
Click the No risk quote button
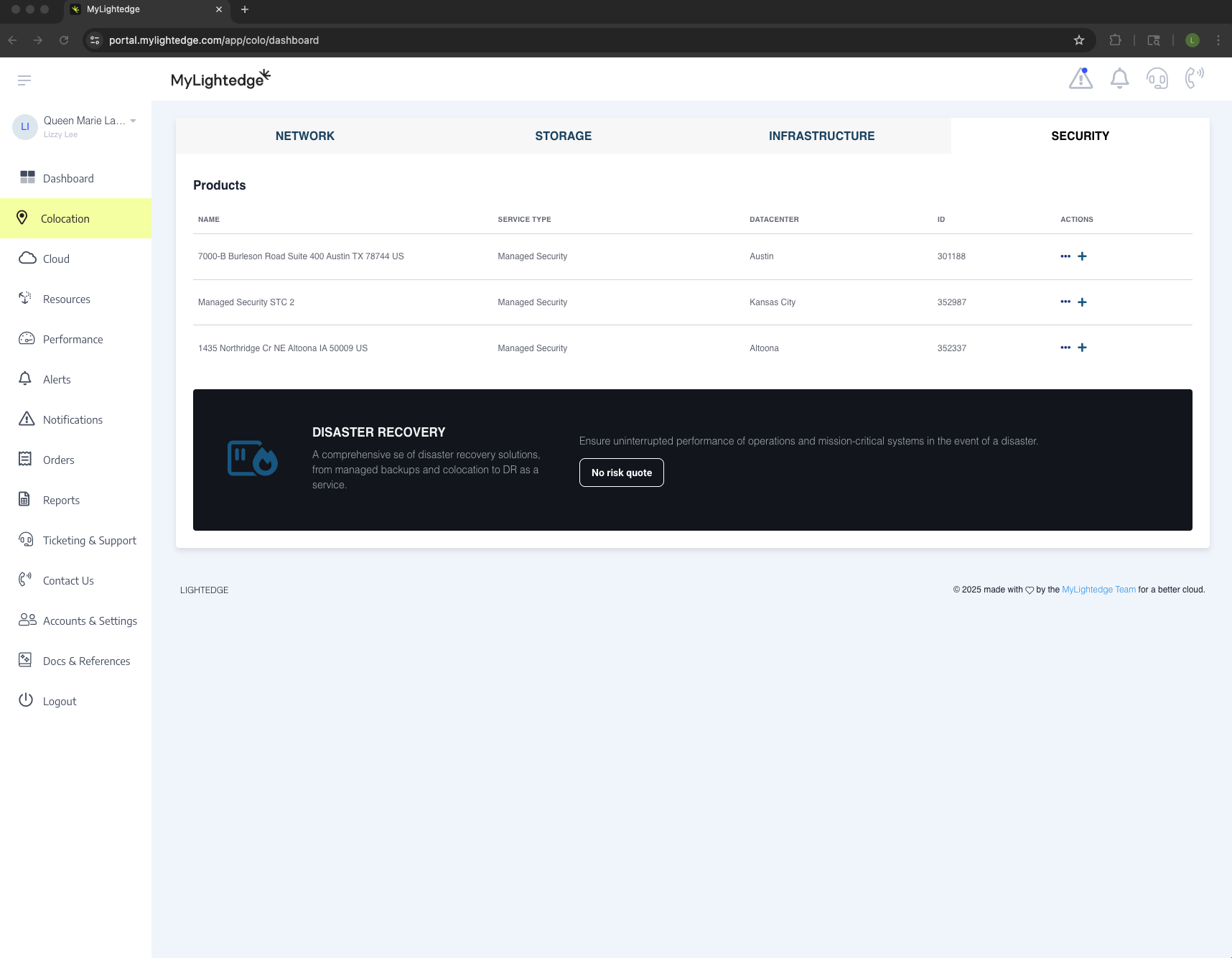tap(622, 473)
